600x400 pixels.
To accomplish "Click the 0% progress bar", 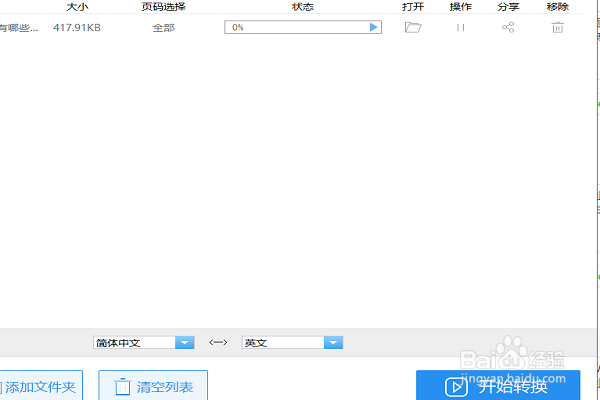I will click(303, 27).
